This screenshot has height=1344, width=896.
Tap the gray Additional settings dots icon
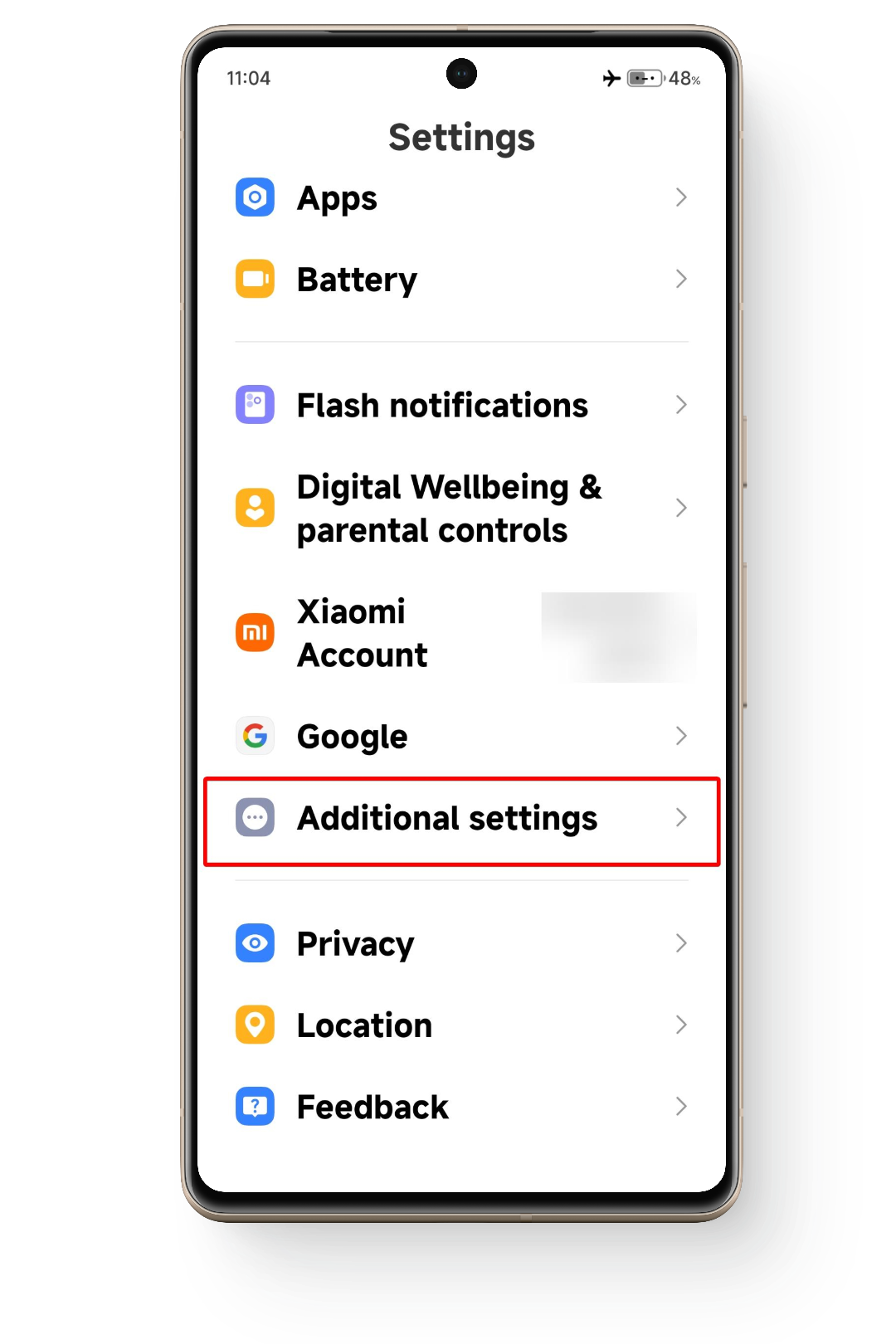(x=255, y=818)
